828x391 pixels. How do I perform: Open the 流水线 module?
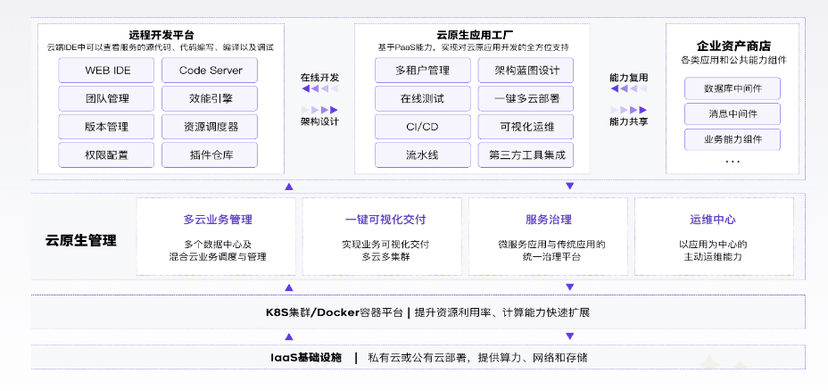422,155
